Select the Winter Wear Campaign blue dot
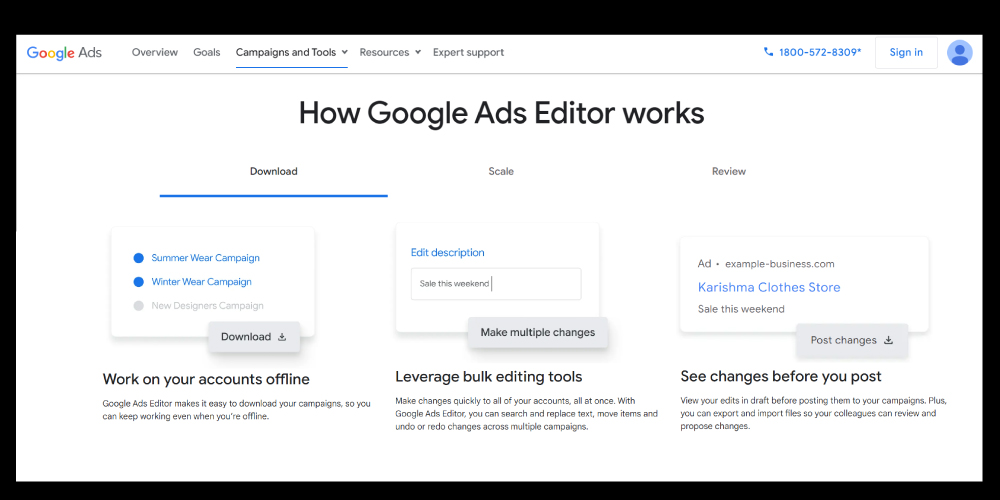Viewport: 1000px width, 500px height. tap(138, 282)
